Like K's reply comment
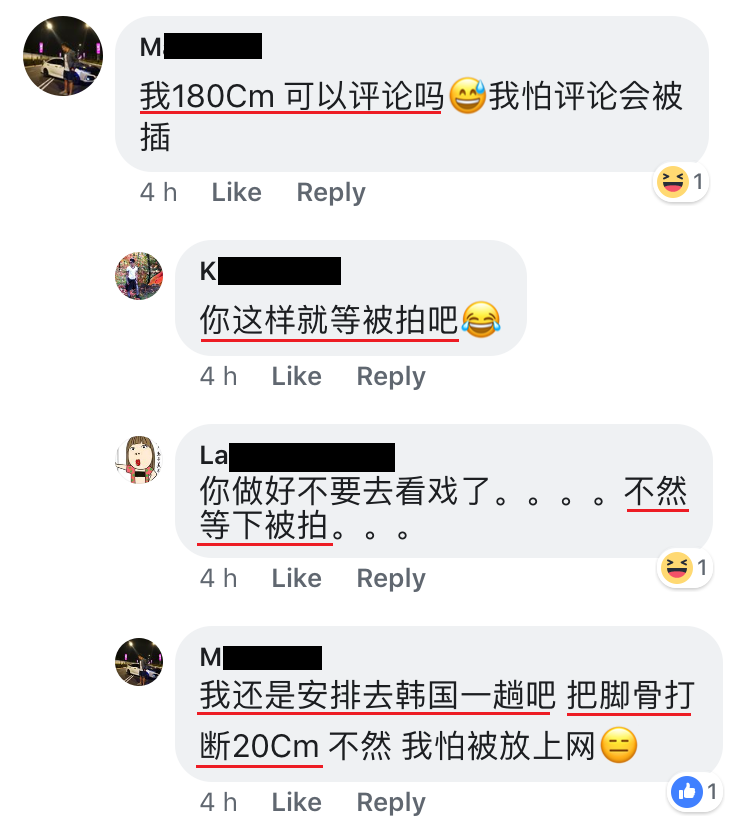 (x=296, y=376)
